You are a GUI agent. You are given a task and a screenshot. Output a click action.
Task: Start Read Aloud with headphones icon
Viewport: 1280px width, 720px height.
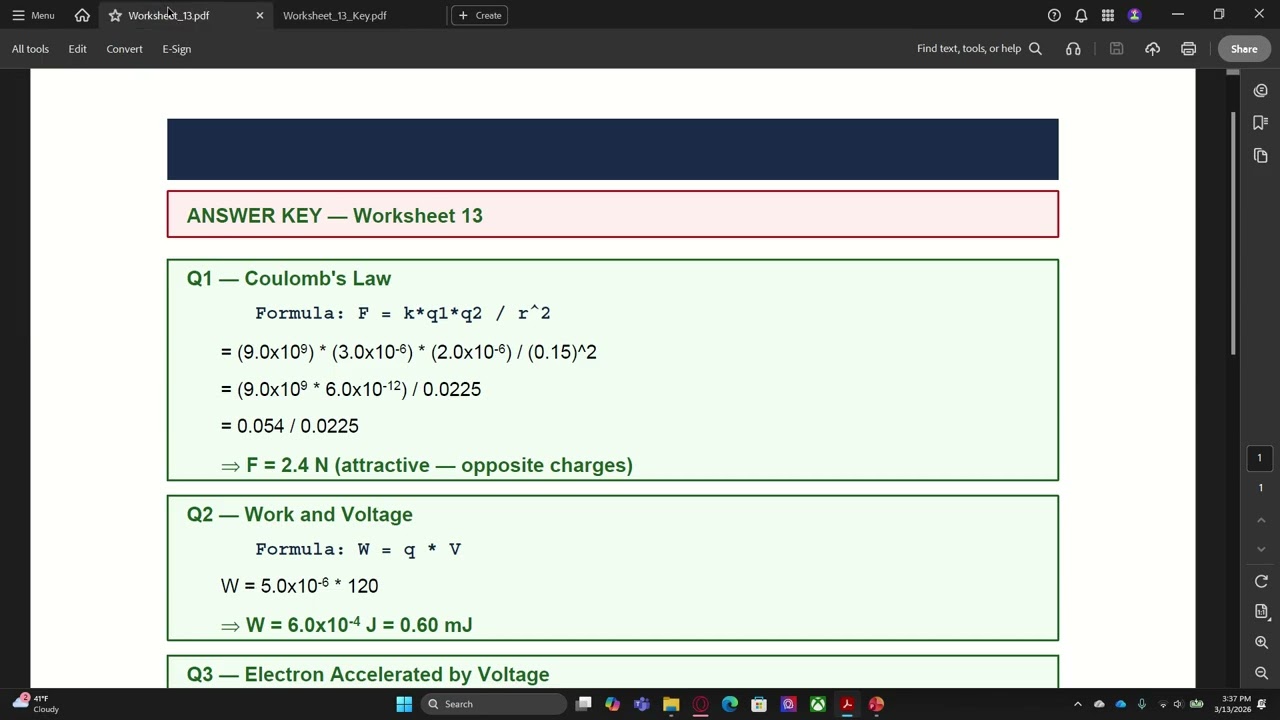pyautogui.click(x=1073, y=49)
